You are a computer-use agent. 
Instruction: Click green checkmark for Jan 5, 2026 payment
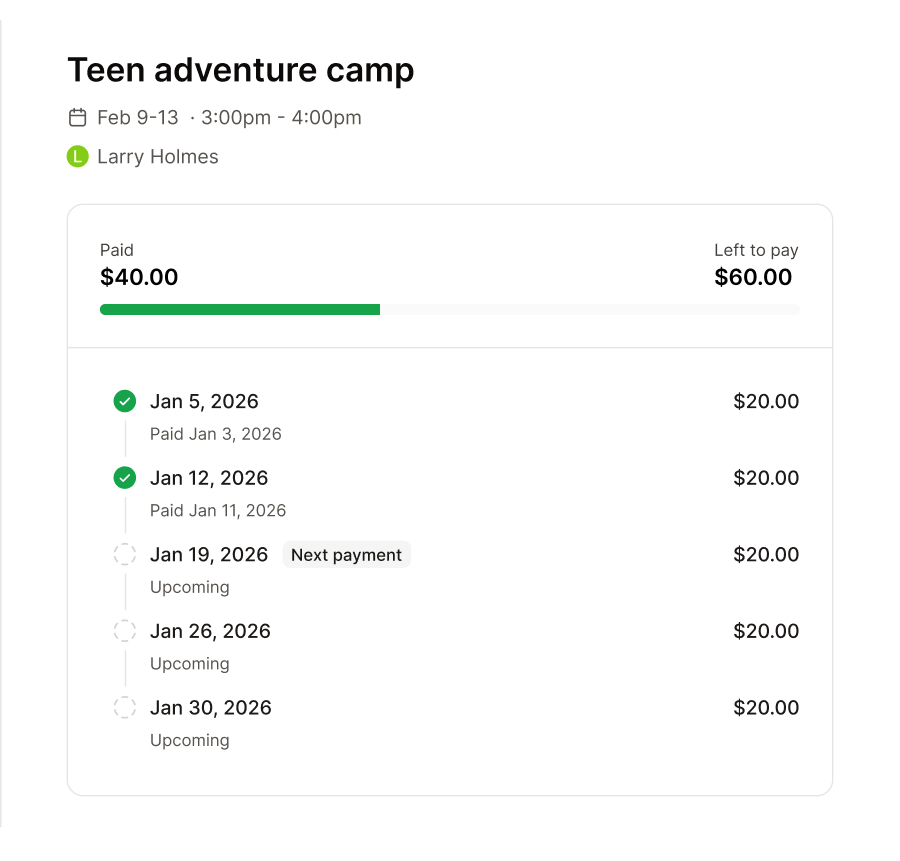click(x=125, y=401)
